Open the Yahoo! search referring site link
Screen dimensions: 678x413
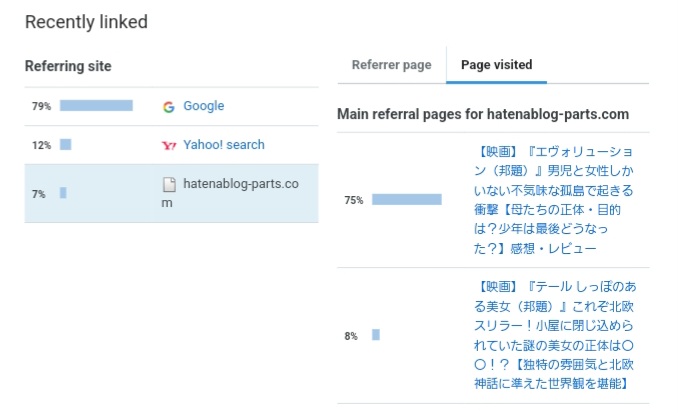[x=224, y=144]
